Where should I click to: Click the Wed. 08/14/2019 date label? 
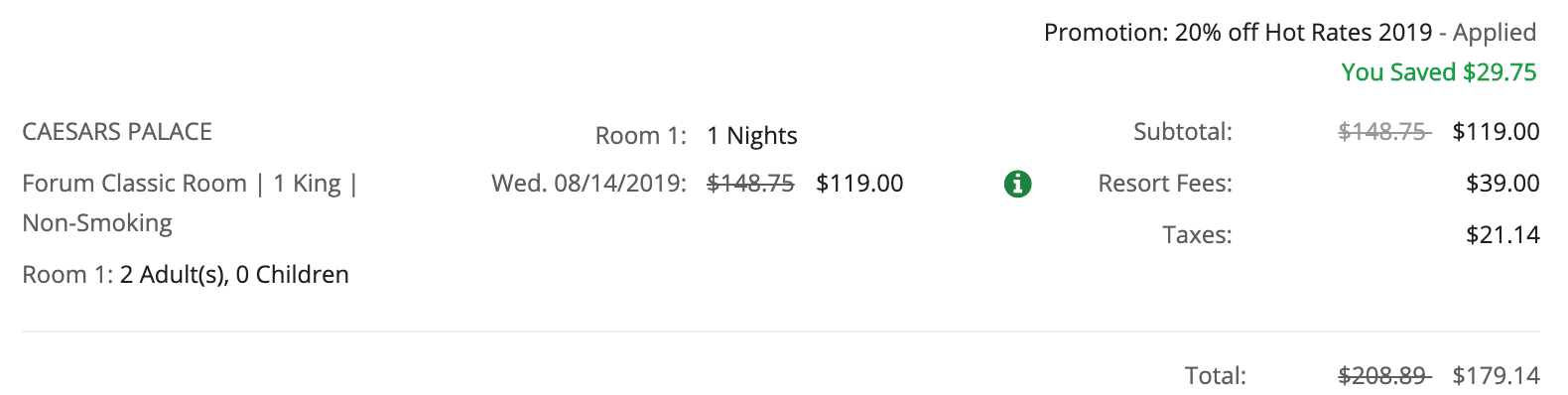[x=588, y=184]
